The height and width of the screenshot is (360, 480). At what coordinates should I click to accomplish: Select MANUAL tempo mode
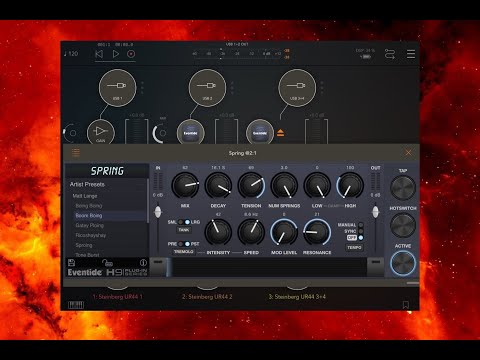click(361, 225)
